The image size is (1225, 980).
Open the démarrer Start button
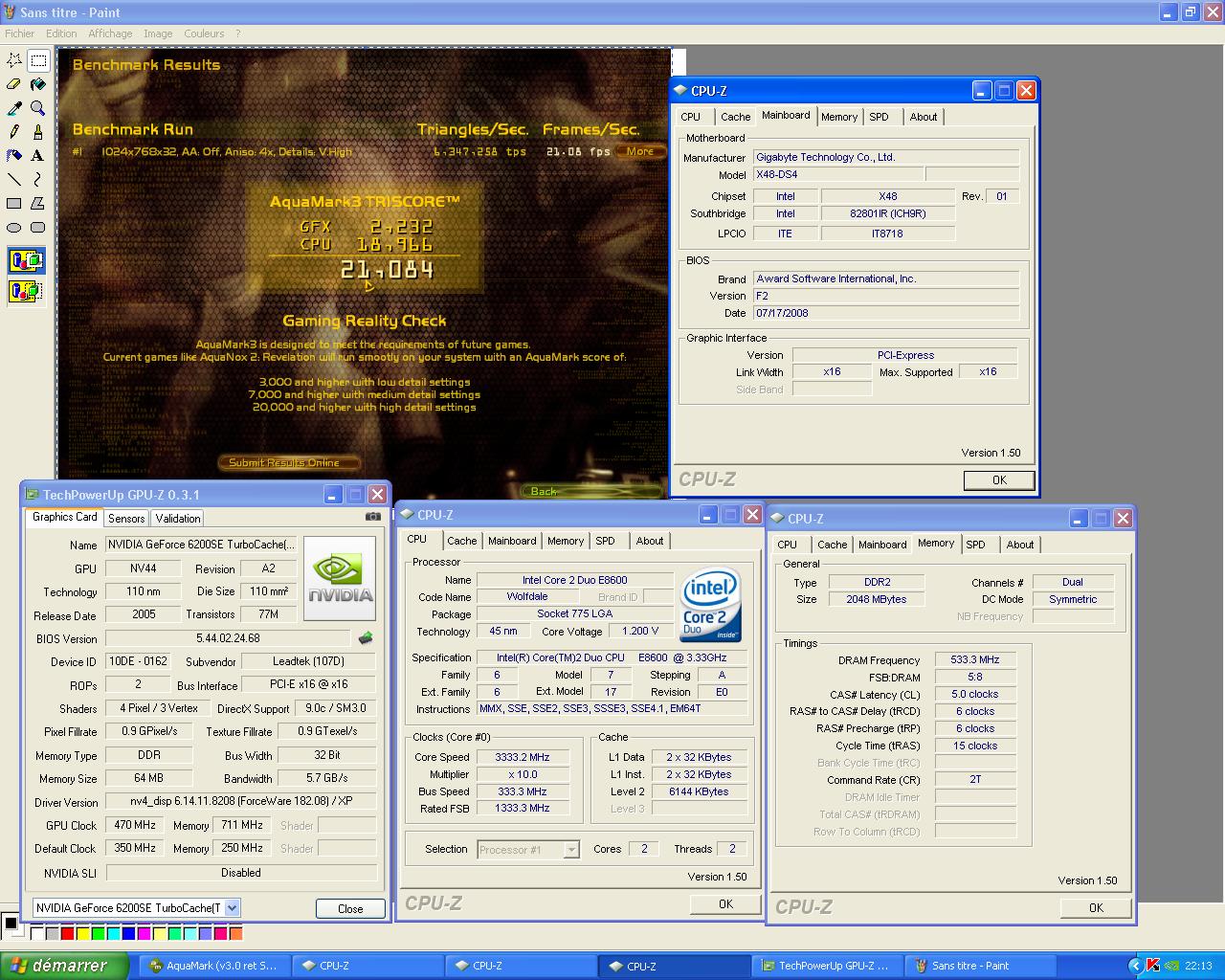click(x=64, y=966)
